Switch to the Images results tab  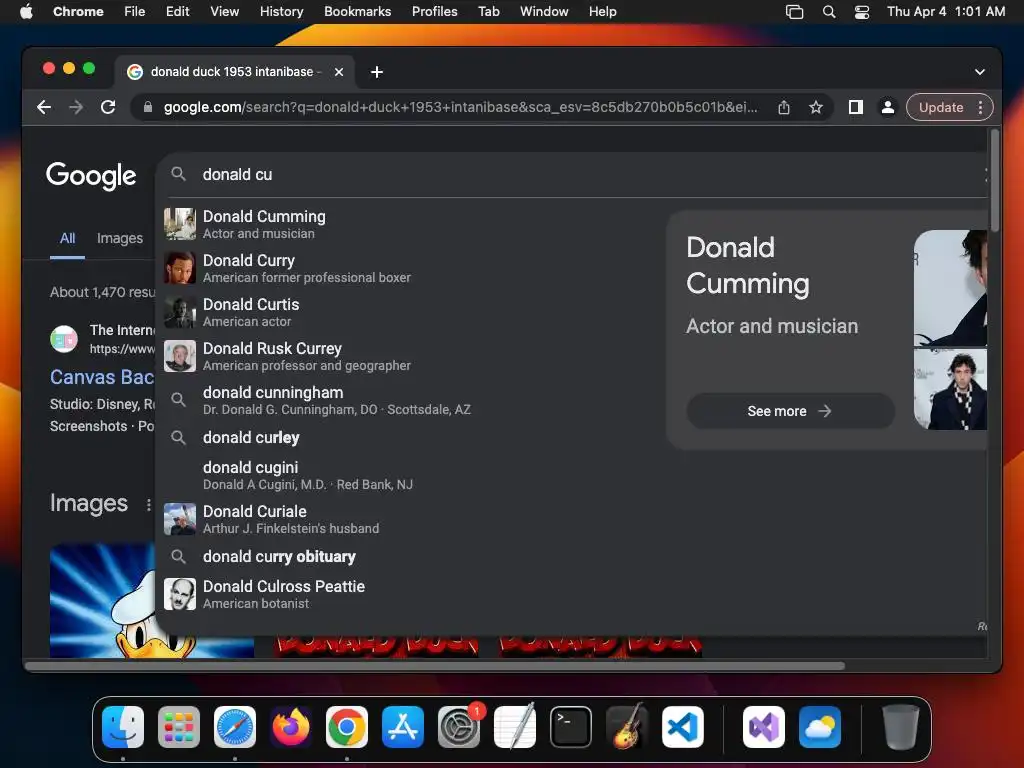(120, 238)
